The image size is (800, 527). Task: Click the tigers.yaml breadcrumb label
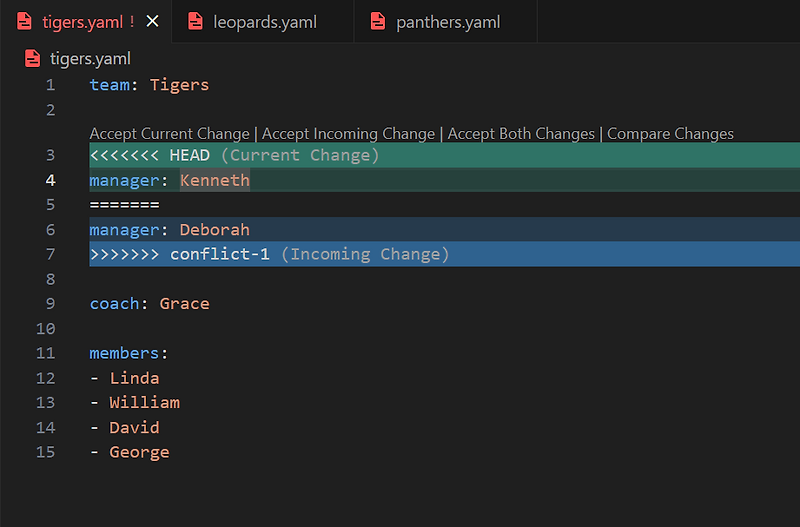(90, 59)
